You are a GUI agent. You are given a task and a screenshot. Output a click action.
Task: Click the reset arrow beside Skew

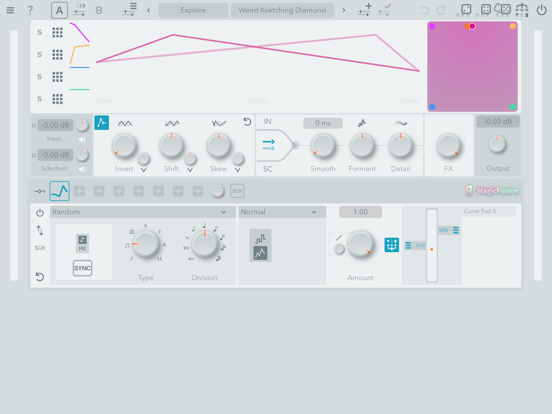(247, 122)
